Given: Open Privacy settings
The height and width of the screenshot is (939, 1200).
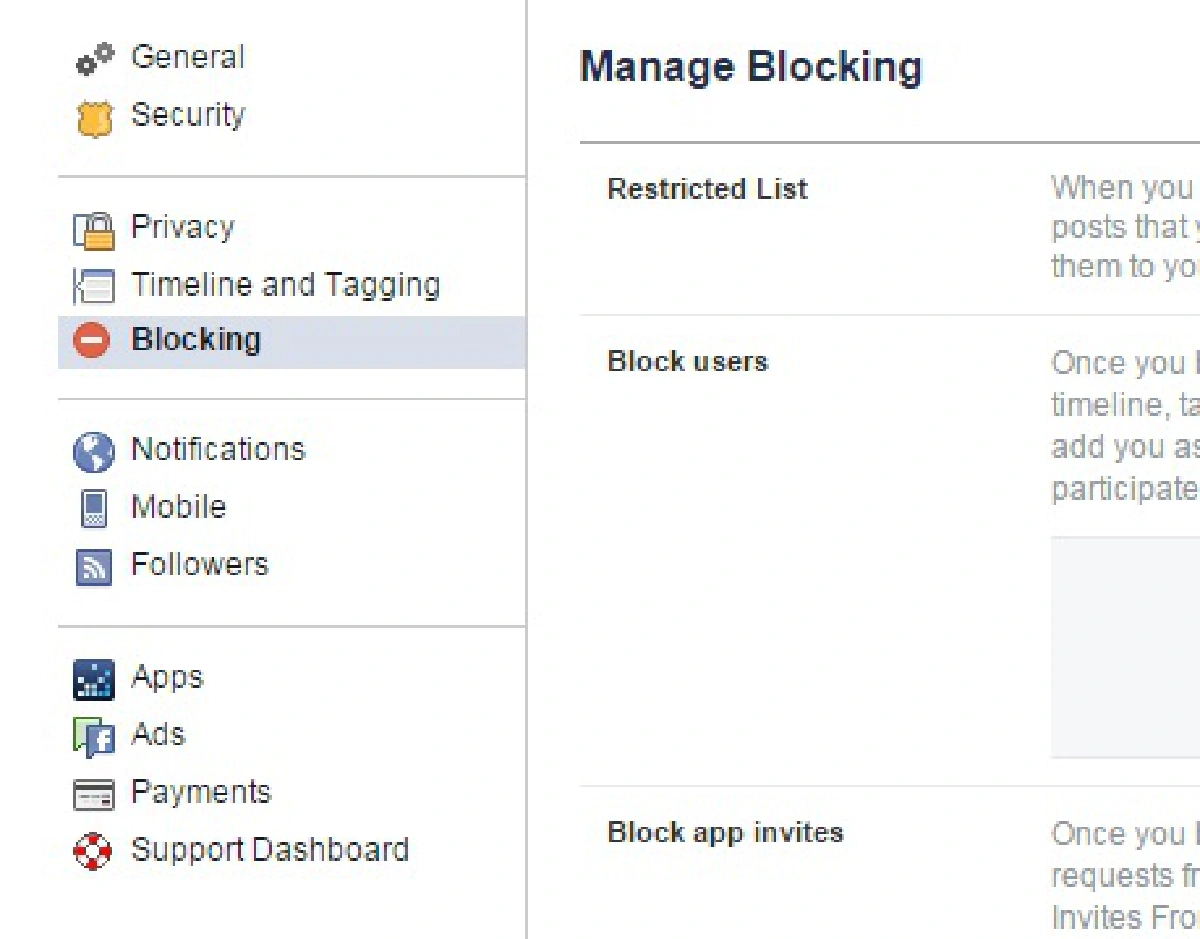Looking at the screenshot, I should (x=183, y=228).
